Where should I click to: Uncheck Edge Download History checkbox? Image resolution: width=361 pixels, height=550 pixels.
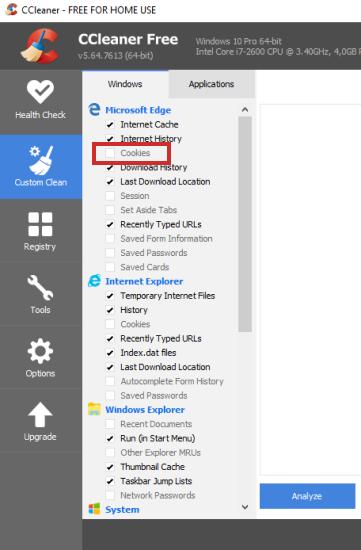tap(110, 167)
